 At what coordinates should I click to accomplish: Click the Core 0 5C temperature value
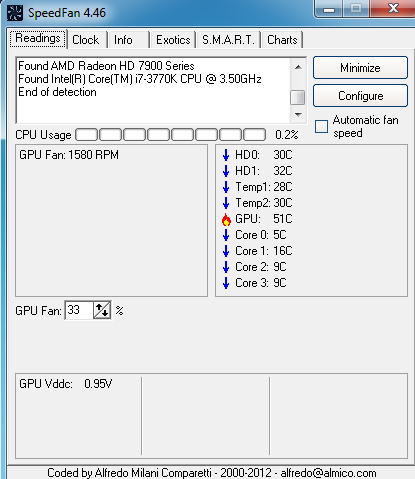coord(280,235)
